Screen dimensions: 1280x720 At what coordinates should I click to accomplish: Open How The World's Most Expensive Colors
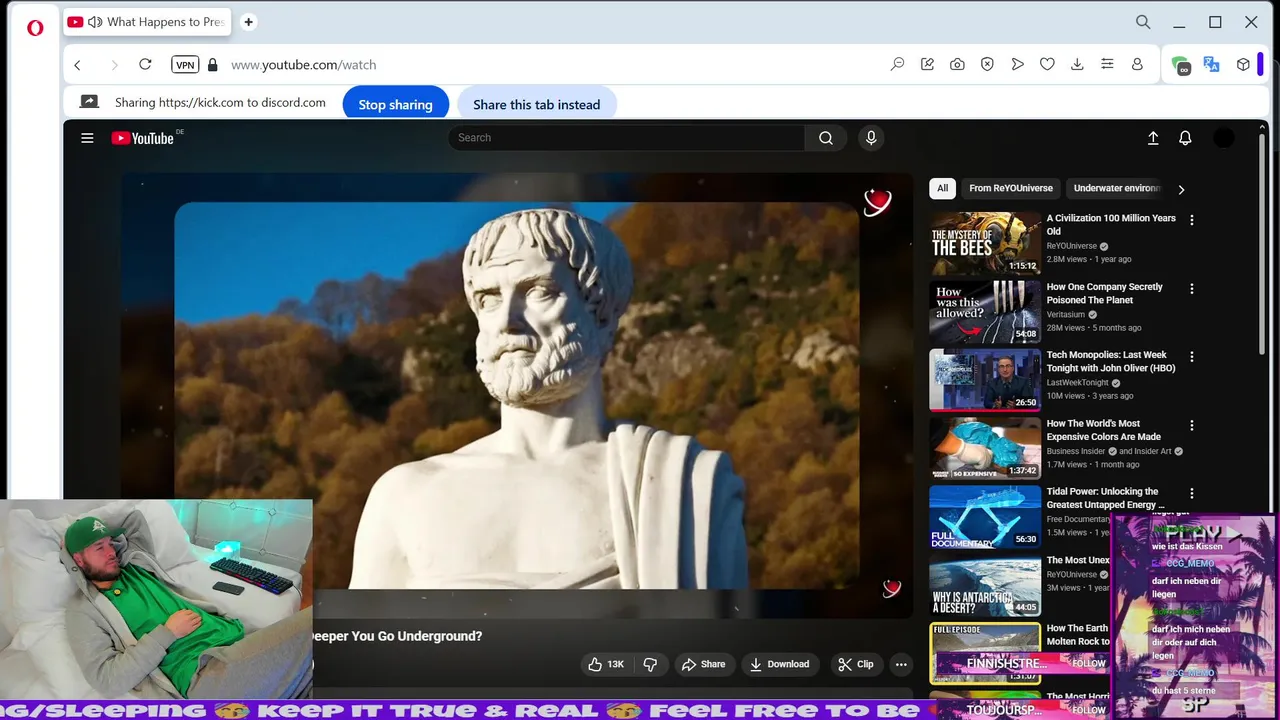pos(1104,430)
